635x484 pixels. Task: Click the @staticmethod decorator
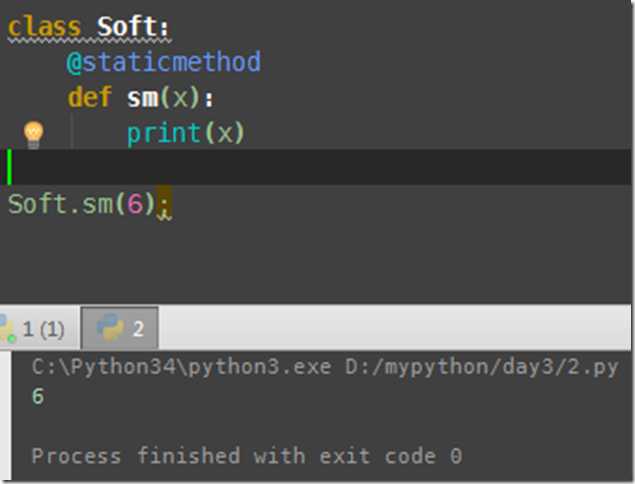[x=163, y=62]
